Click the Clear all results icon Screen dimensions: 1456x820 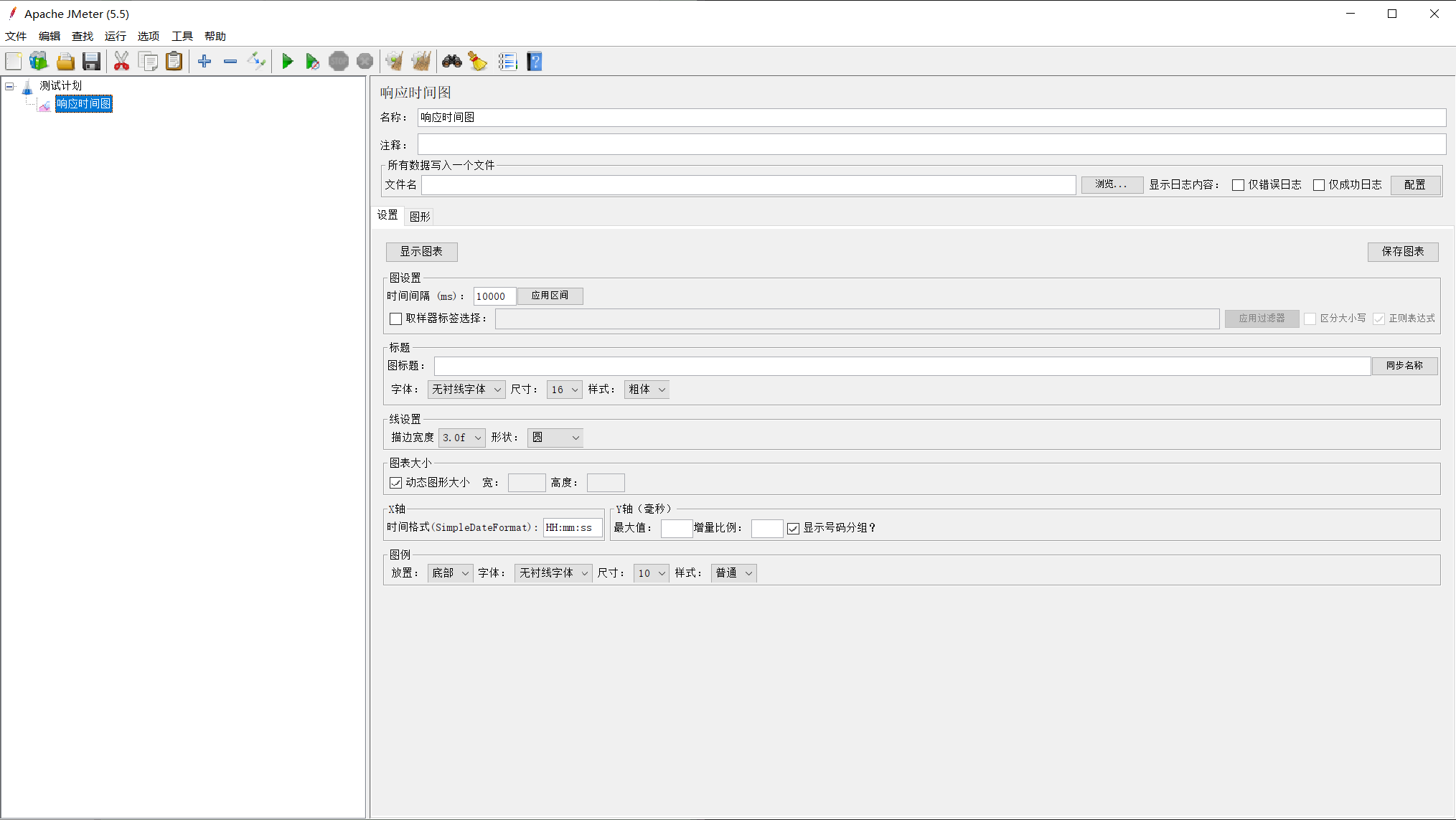coord(421,62)
